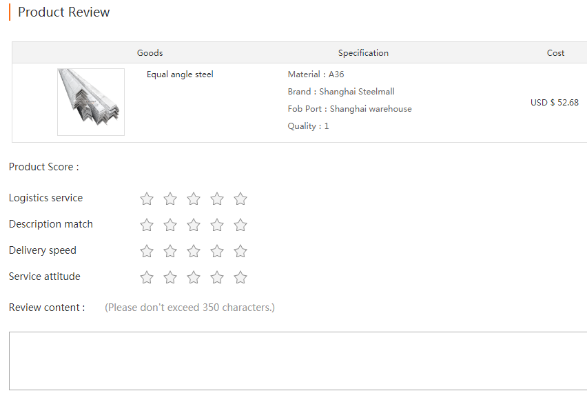Click into the Review content text box
Viewport: 587px width, 393px height.
298,361
